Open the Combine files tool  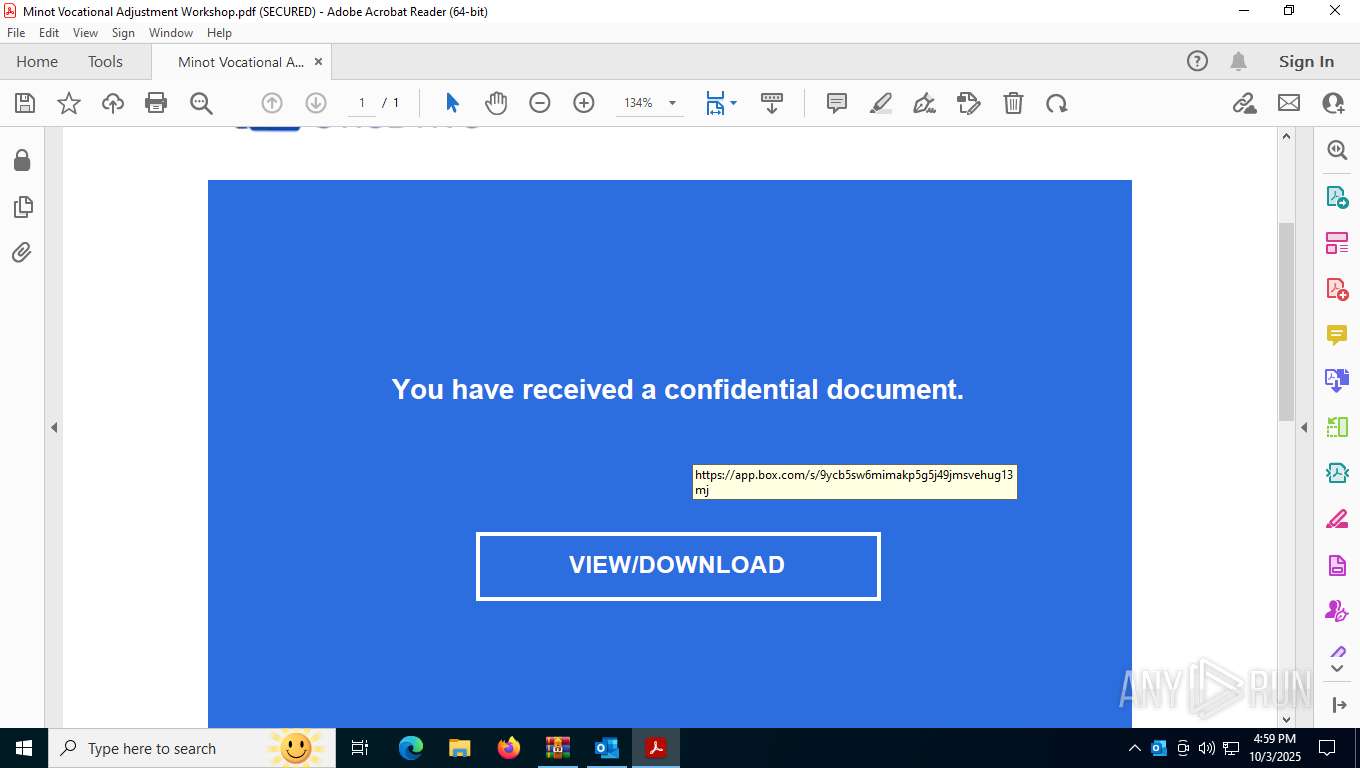[1337, 381]
